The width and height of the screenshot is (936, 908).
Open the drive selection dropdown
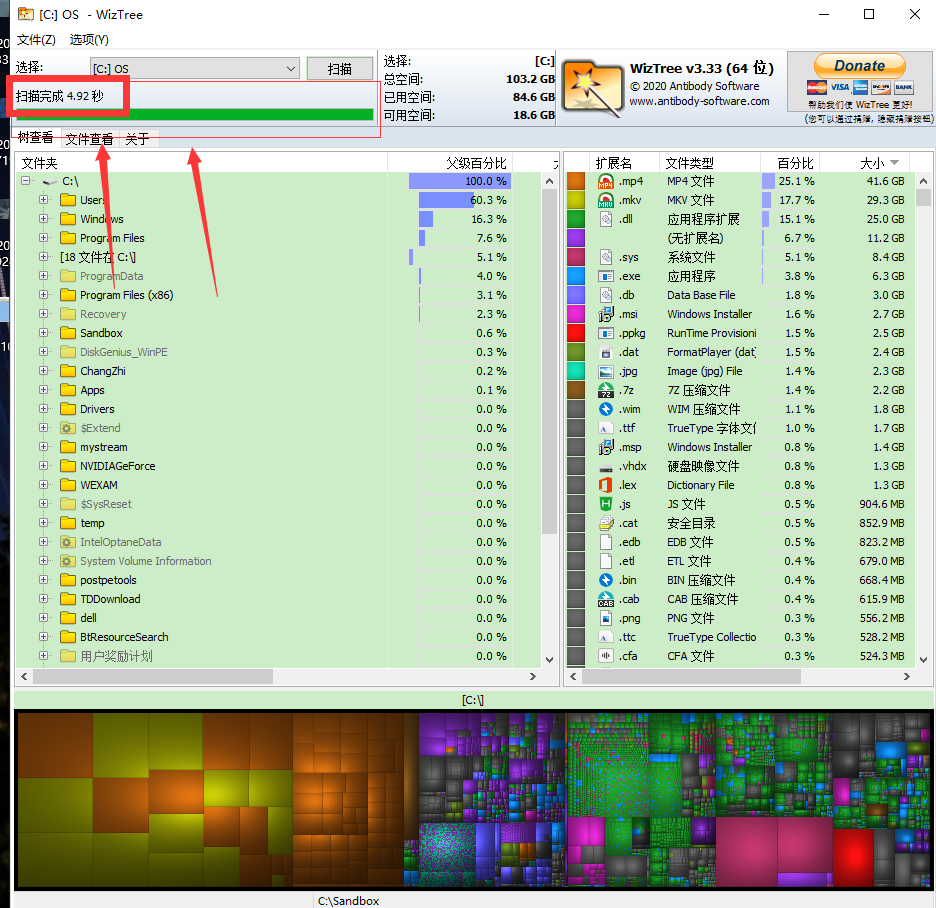click(x=290, y=69)
